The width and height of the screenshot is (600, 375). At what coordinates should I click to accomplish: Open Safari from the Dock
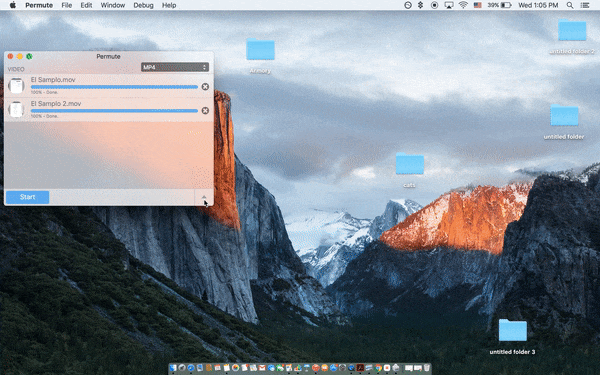191,368
